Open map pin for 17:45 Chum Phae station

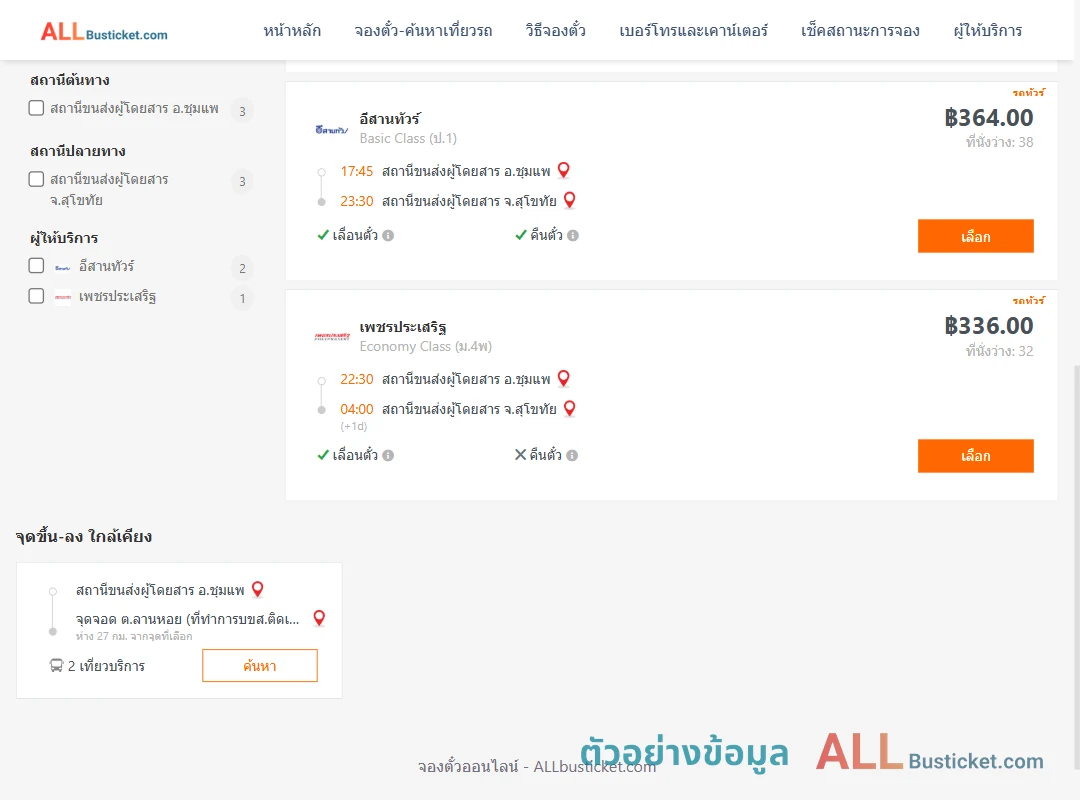coord(563,170)
